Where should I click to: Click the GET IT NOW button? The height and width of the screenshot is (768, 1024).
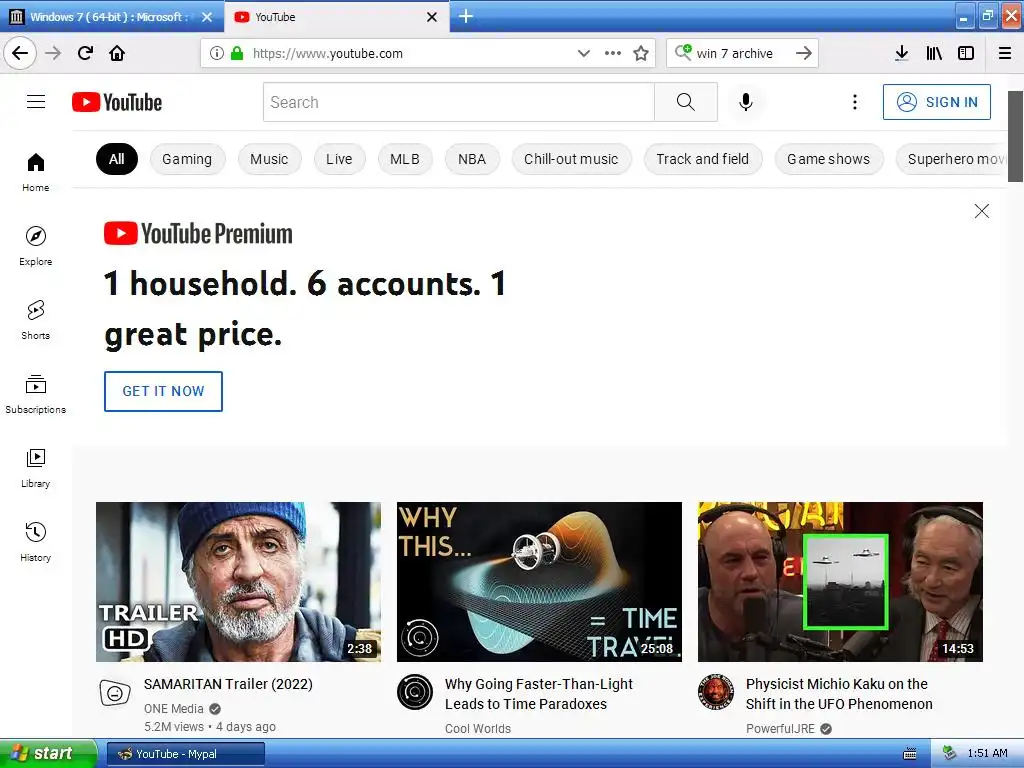(163, 391)
